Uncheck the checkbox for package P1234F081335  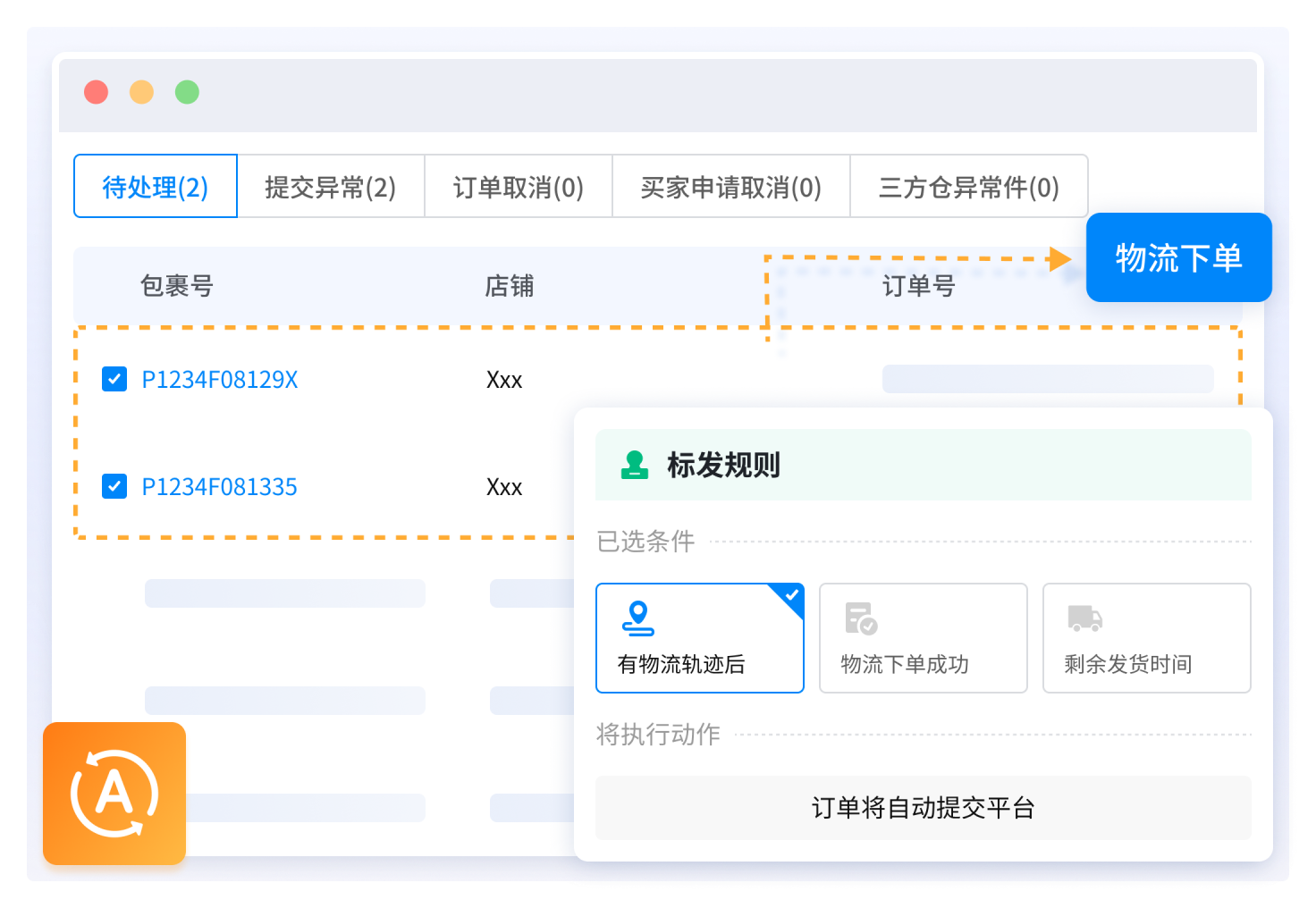click(x=114, y=486)
